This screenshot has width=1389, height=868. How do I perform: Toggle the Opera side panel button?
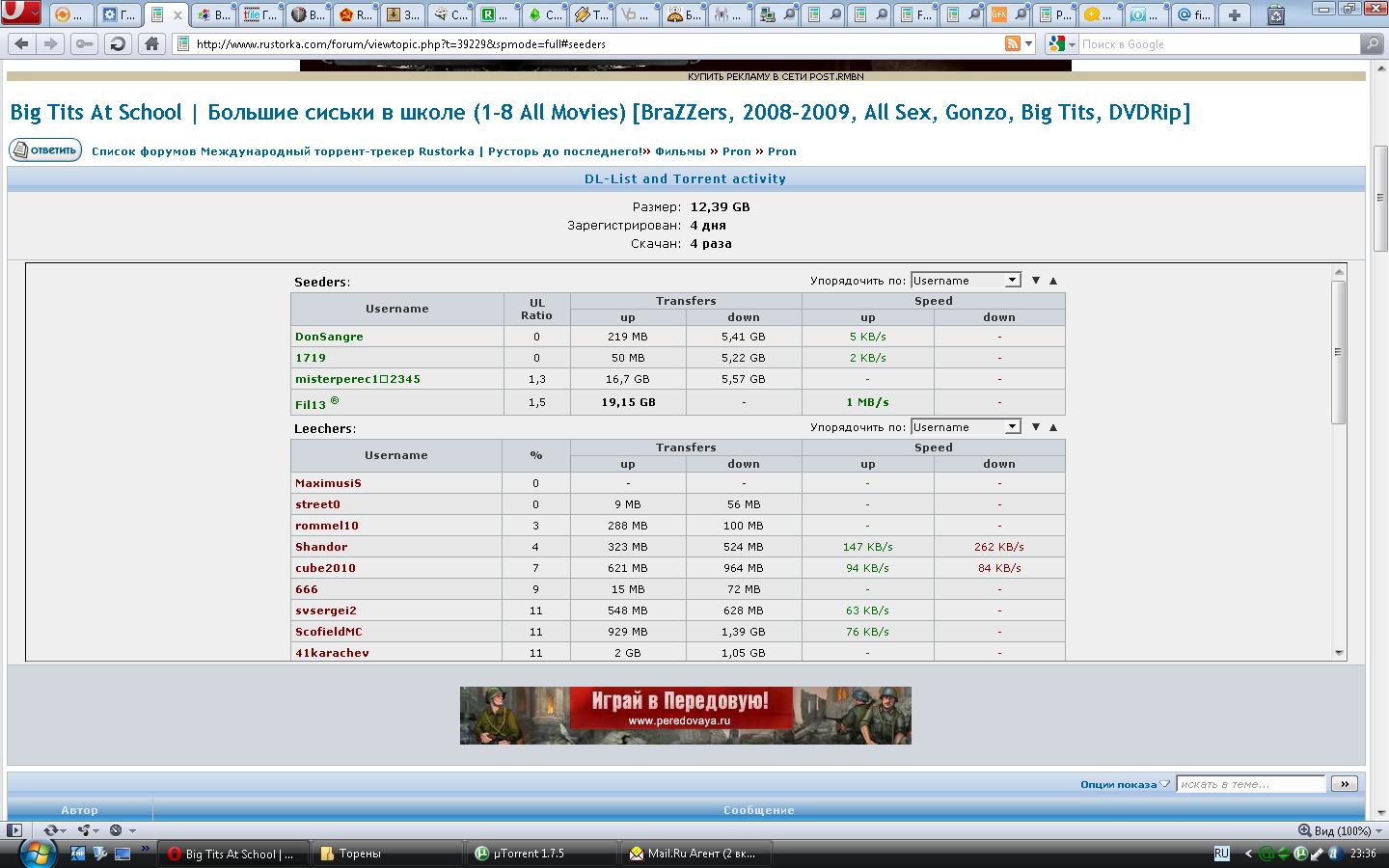(x=14, y=830)
